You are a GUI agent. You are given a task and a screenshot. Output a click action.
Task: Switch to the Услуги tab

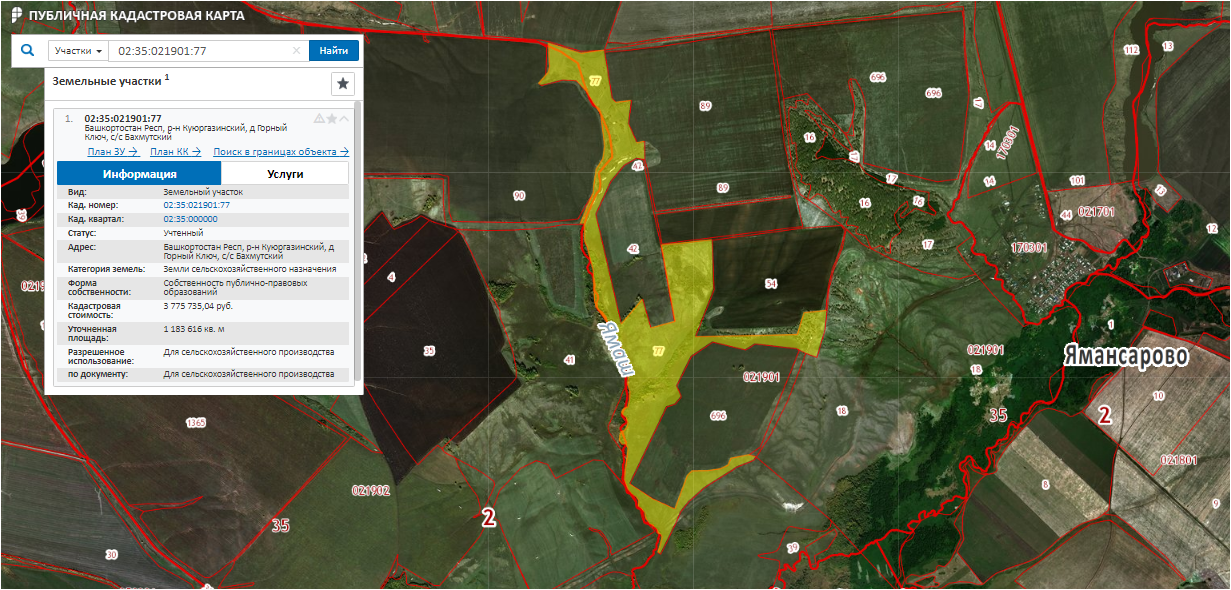click(x=285, y=173)
